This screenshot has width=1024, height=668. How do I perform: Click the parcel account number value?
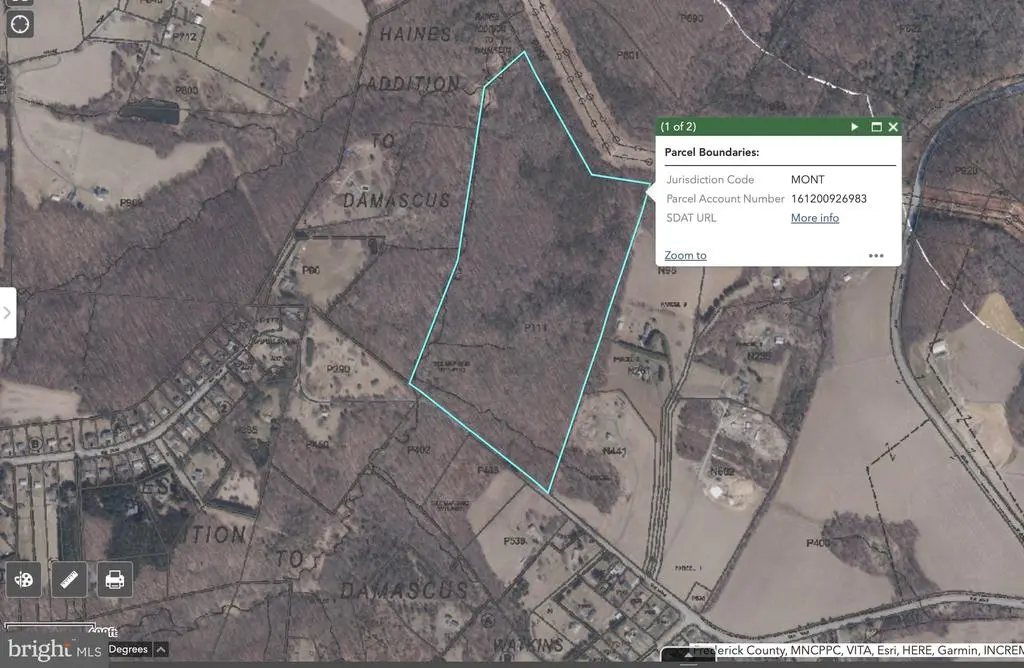[x=828, y=198]
